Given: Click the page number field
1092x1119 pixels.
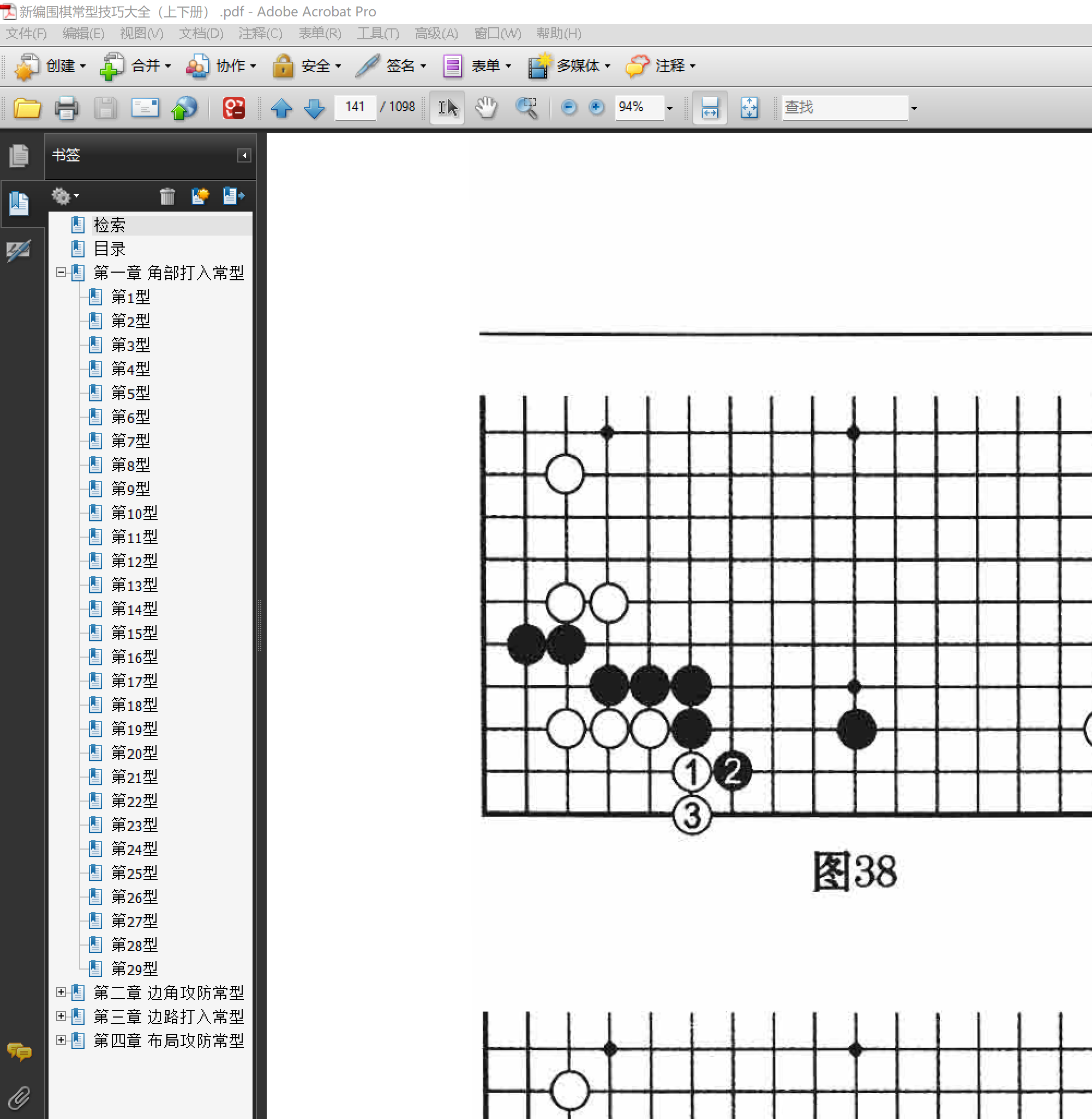Looking at the screenshot, I should [x=355, y=107].
